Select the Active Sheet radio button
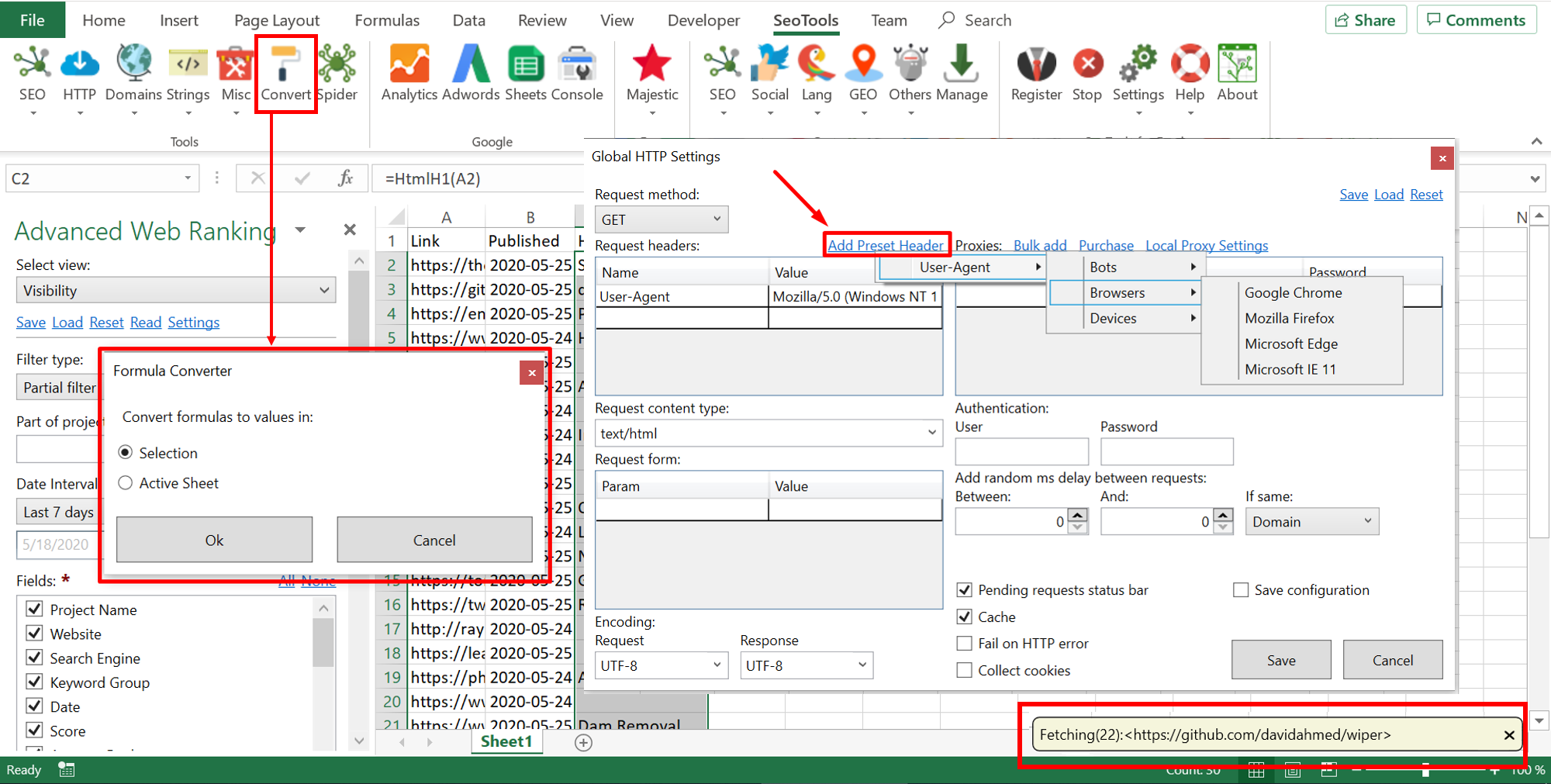1551x784 pixels. (125, 483)
